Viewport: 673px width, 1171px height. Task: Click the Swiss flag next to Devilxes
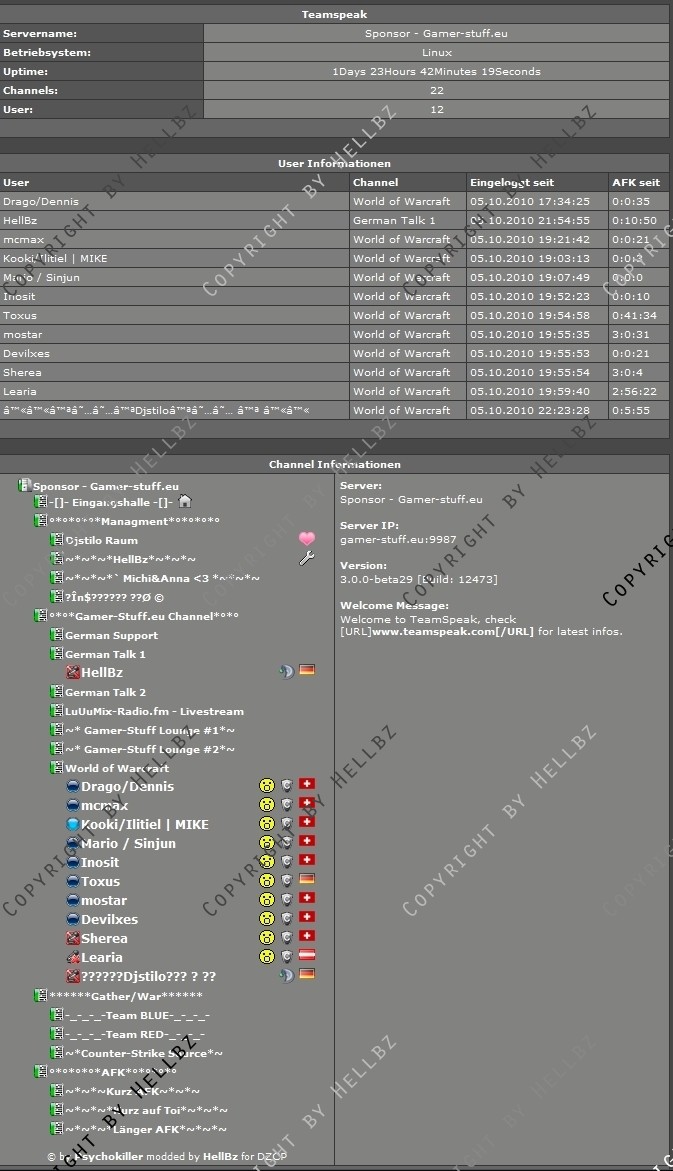pos(307,919)
